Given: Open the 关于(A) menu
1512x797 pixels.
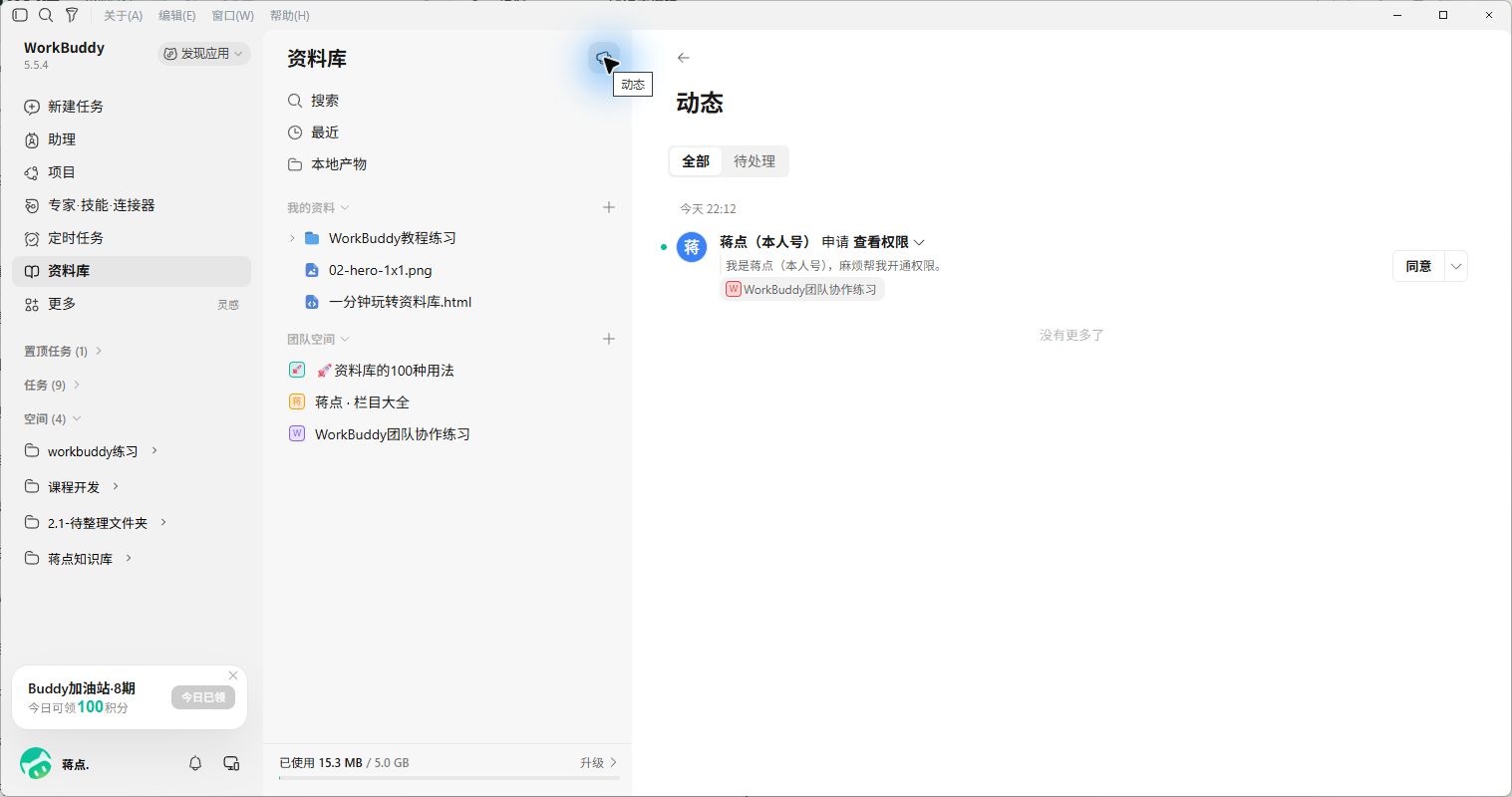Looking at the screenshot, I should tap(124, 15).
